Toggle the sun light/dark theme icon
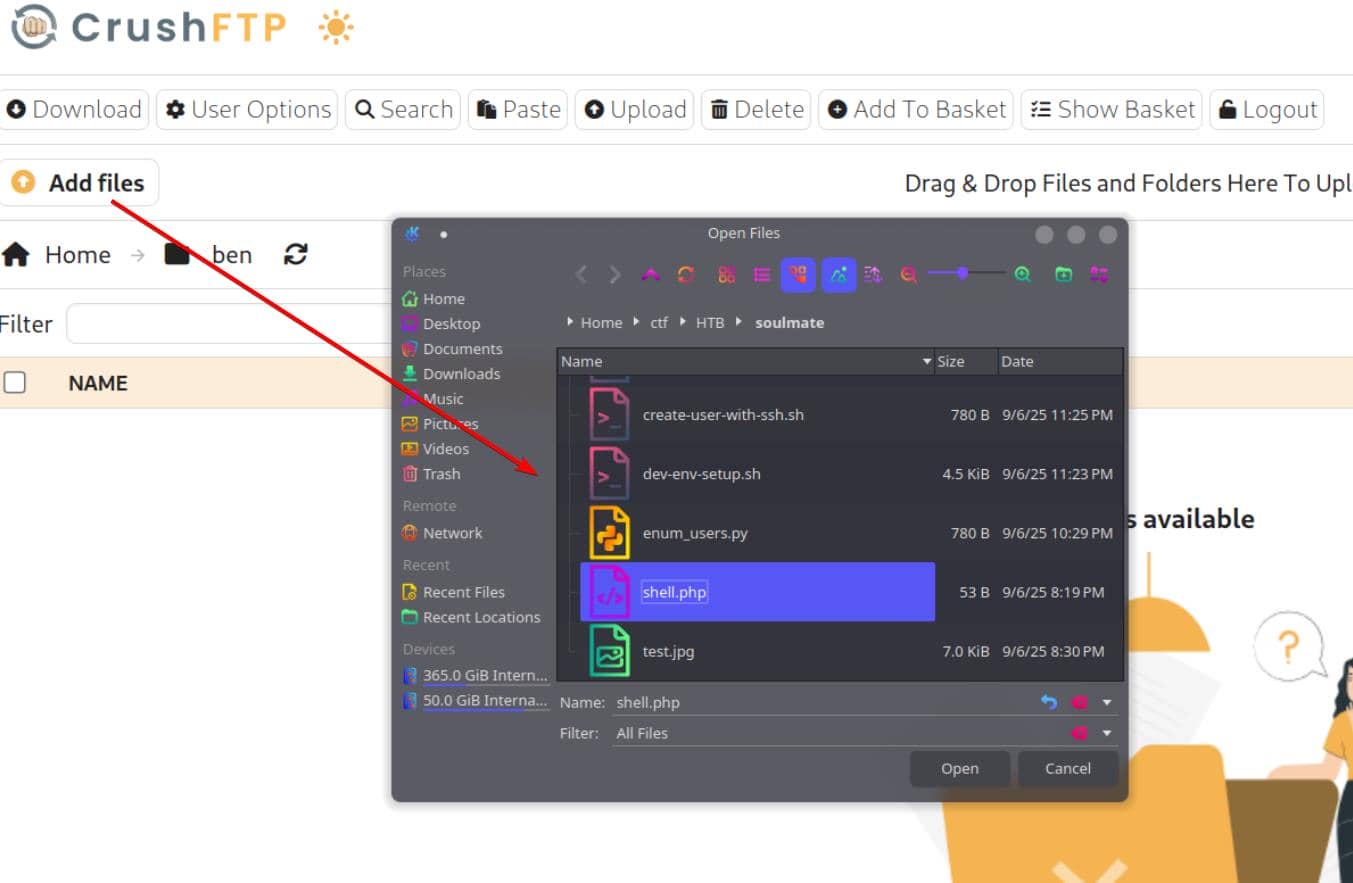Screen dimensions: 1353x883 [x=336, y=29]
